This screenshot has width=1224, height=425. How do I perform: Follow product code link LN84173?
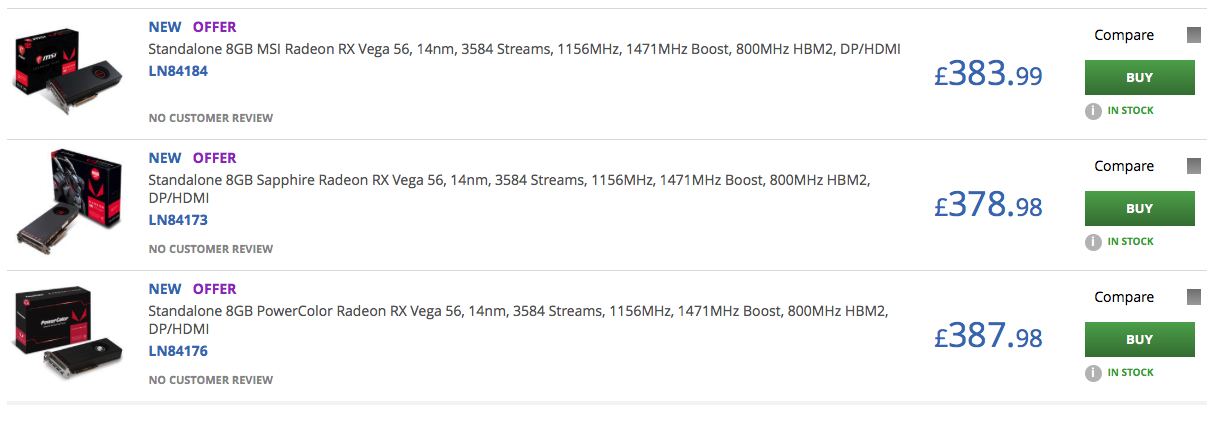178,220
